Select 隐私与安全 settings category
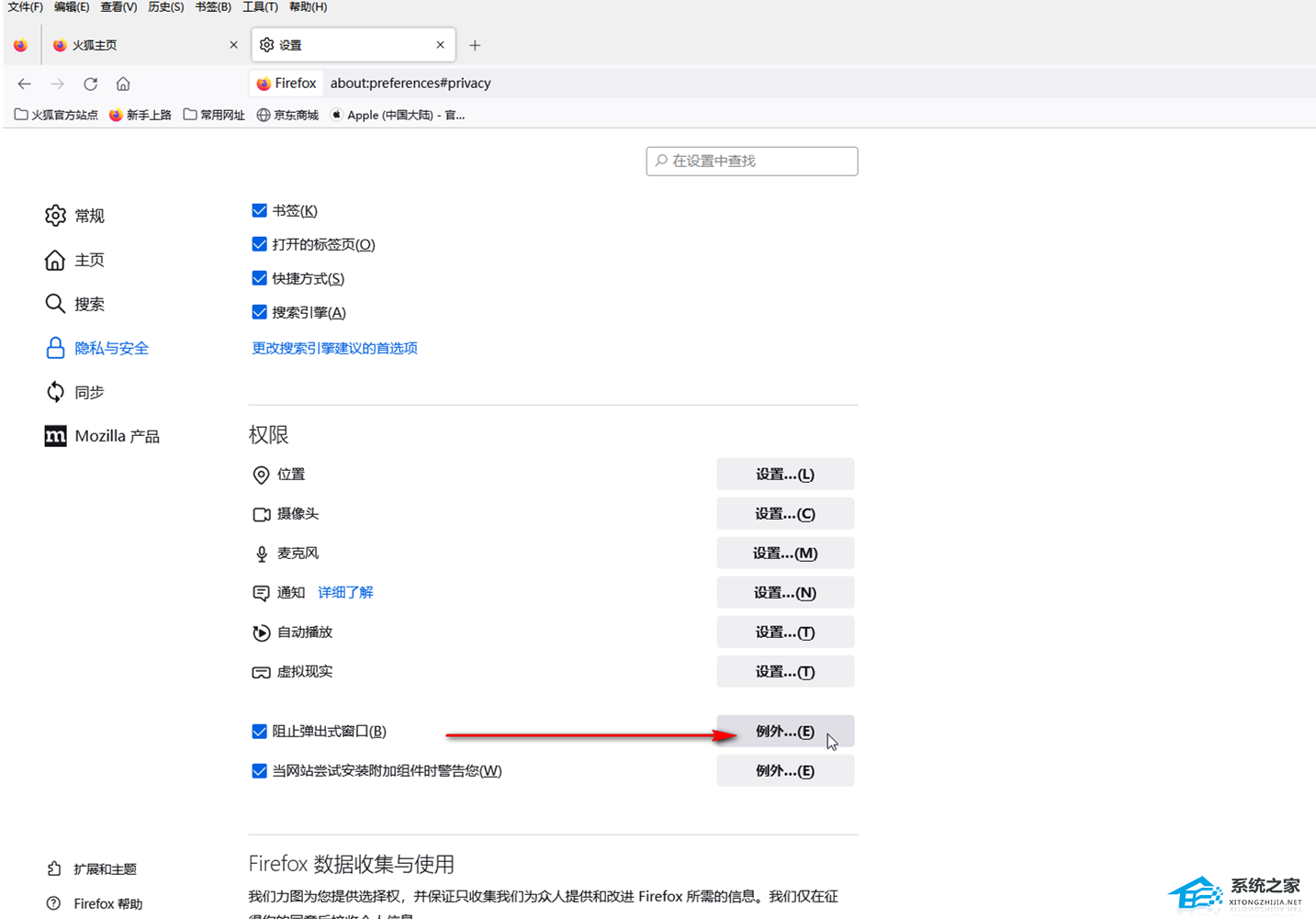 pos(96,348)
